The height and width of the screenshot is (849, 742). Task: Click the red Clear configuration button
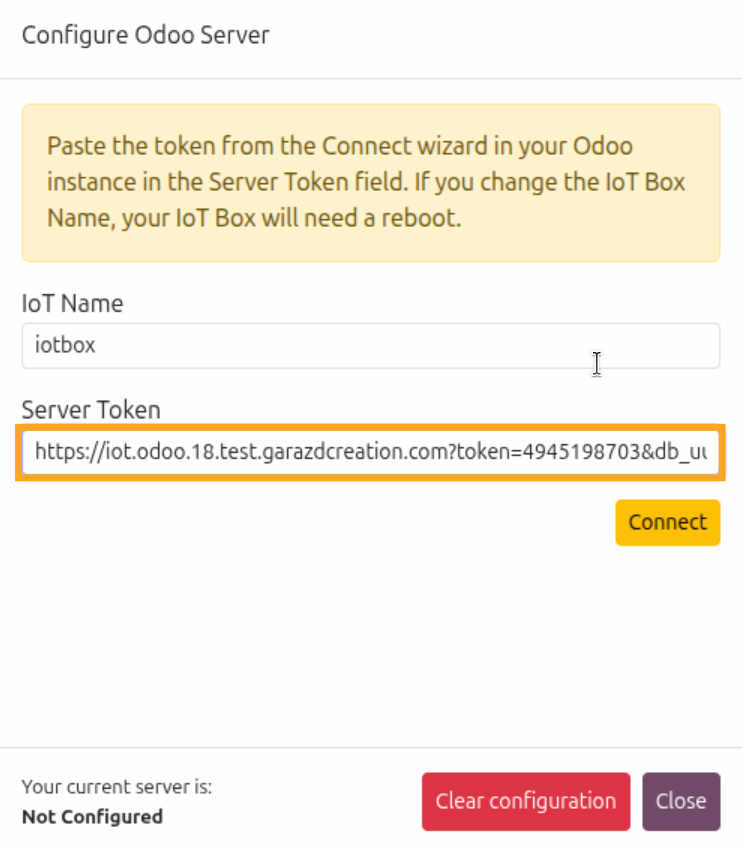(x=526, y=801)
